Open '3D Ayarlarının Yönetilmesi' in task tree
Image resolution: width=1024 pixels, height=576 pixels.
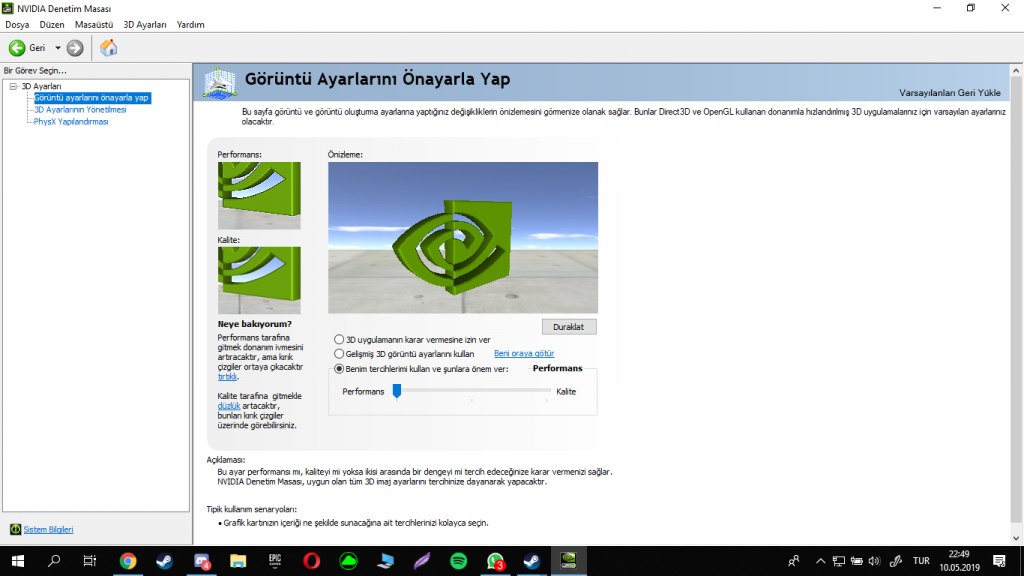click(80, 110)
